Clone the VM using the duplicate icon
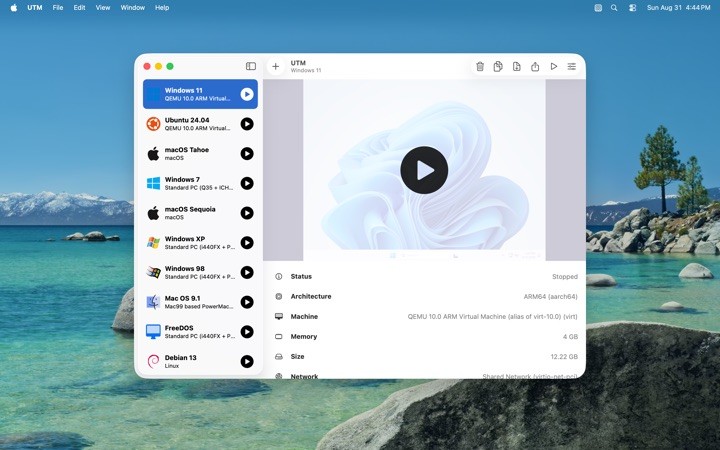 pyautogui.click(x=498, y=67)
